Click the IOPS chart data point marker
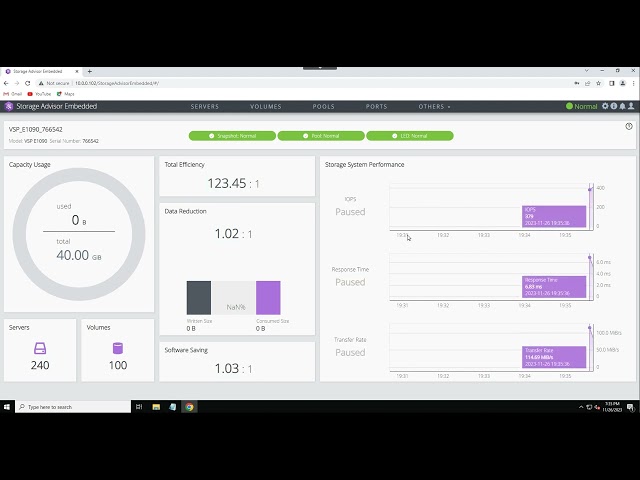Viewport: 640px width, 480px height. pos(589,189)
